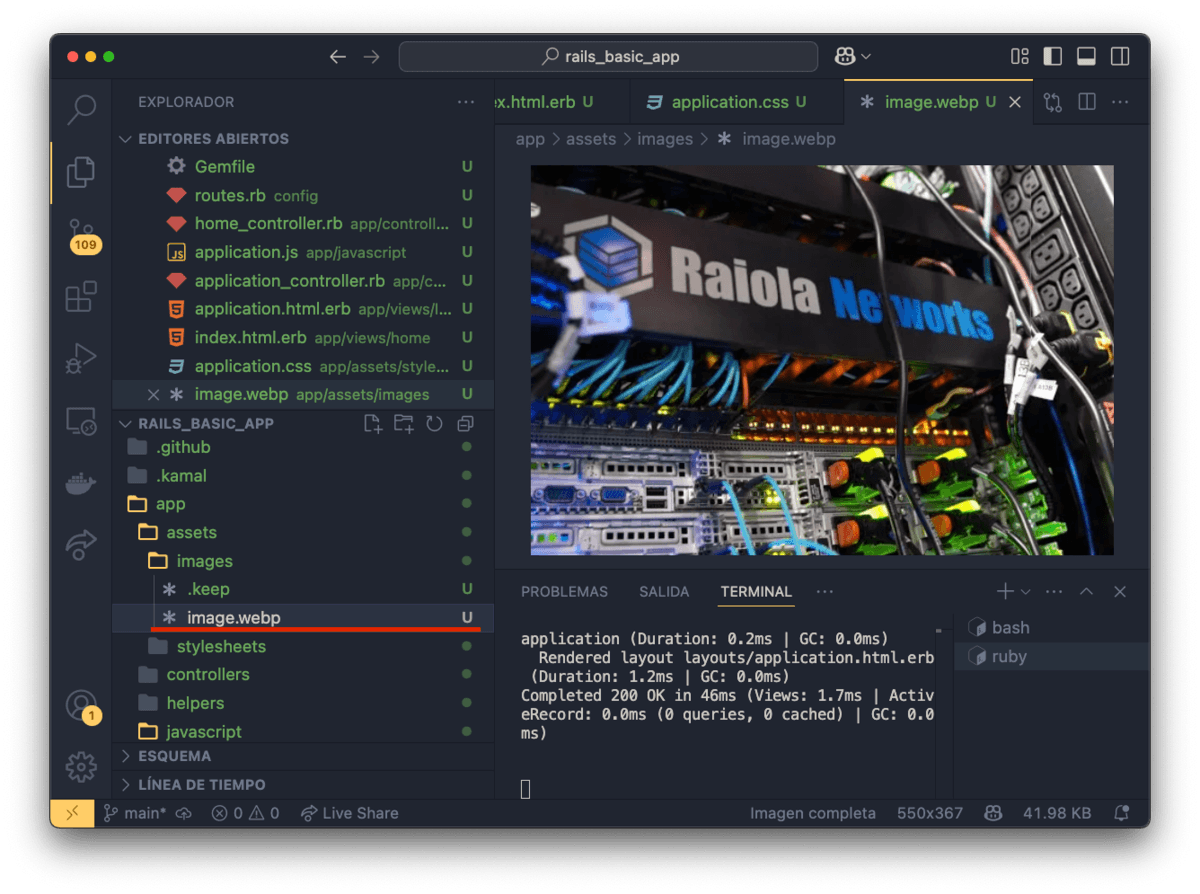Screen dimensions: 1200x894
Task: Go back with the left arrow
Action: point(338,57)
